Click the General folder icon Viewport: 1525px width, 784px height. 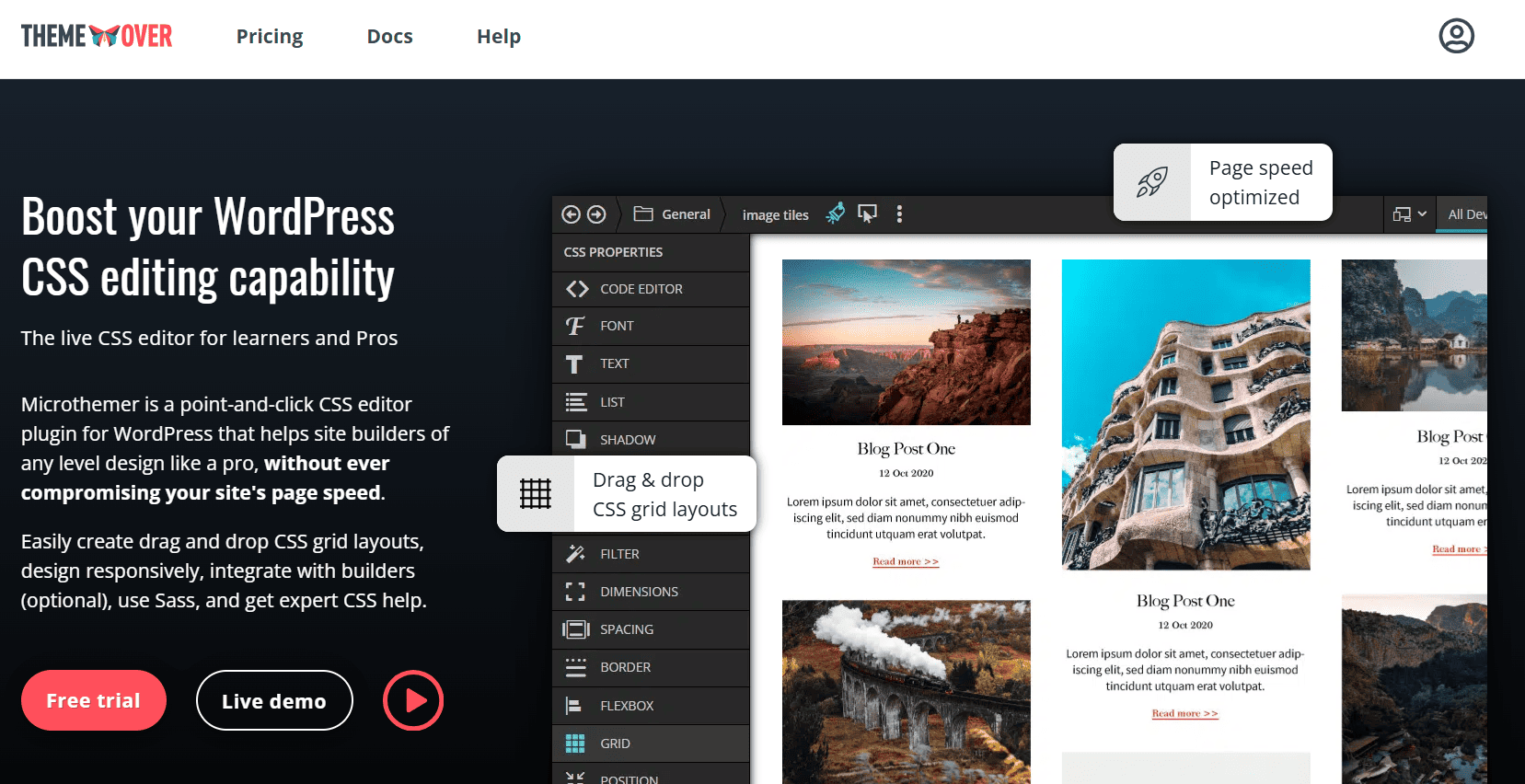(x=643, y=214)
